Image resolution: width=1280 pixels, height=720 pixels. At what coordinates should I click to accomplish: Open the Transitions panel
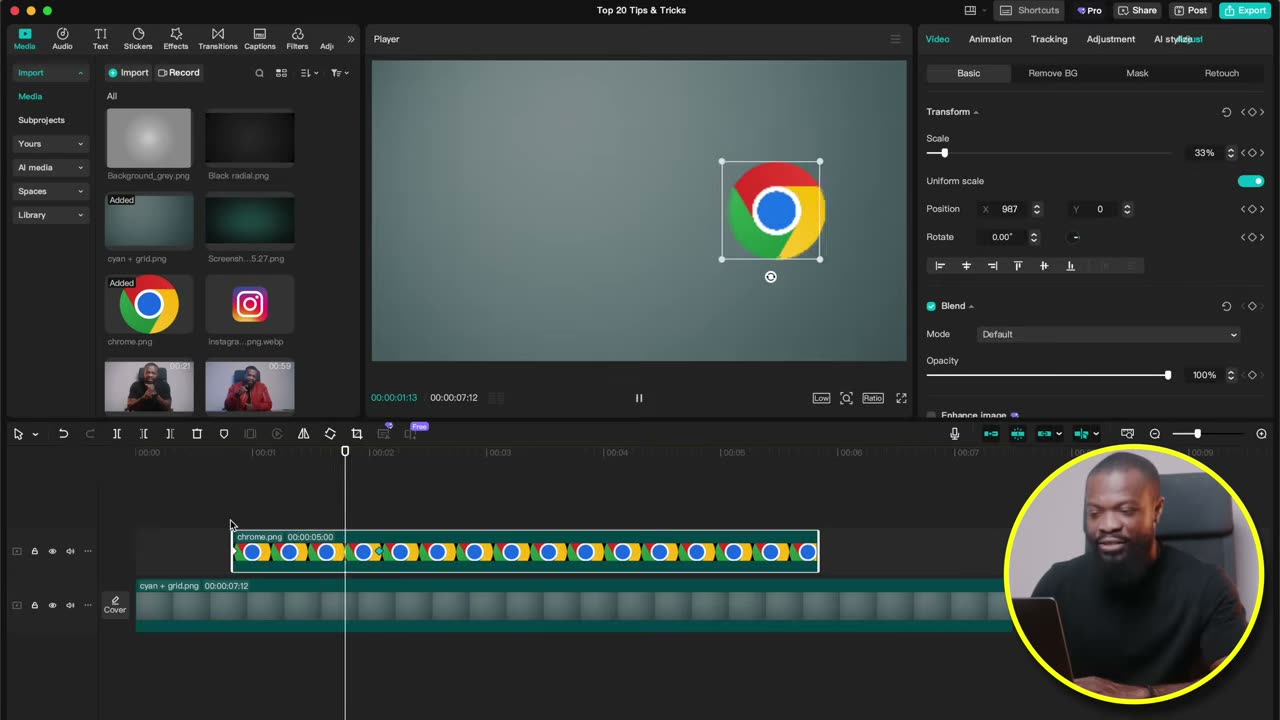tap(218, 39)
